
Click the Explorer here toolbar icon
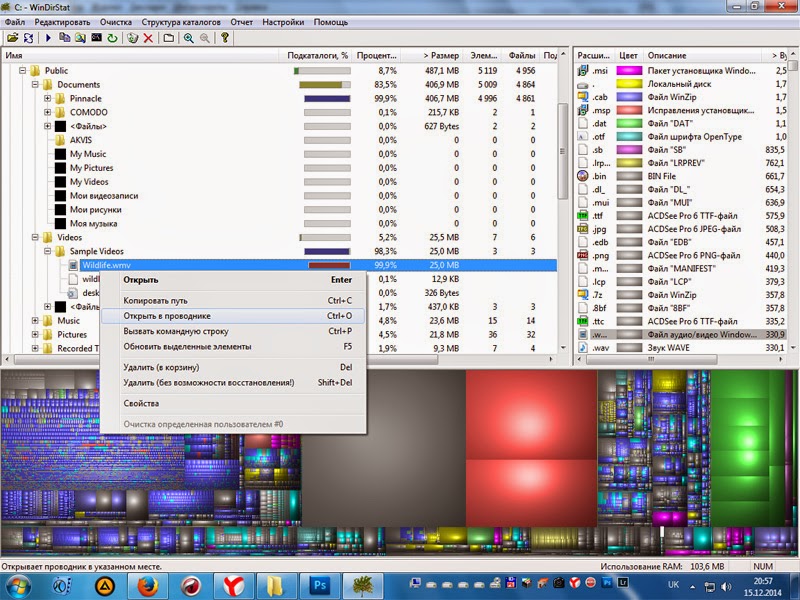coord(81,38)
